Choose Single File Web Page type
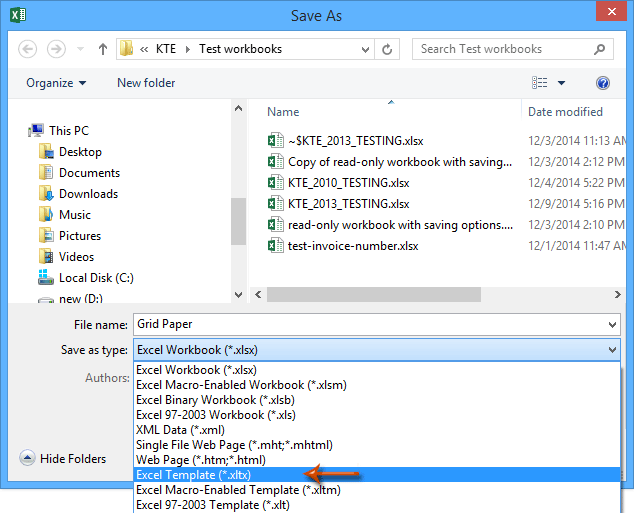Screen dimensions: 634x513 376,445
